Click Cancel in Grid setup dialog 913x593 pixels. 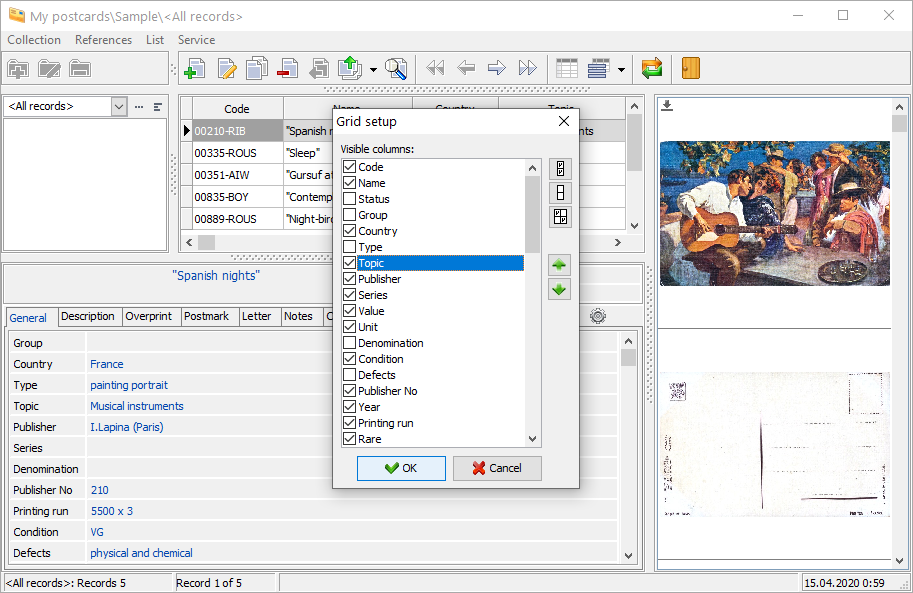click(497, 468)
